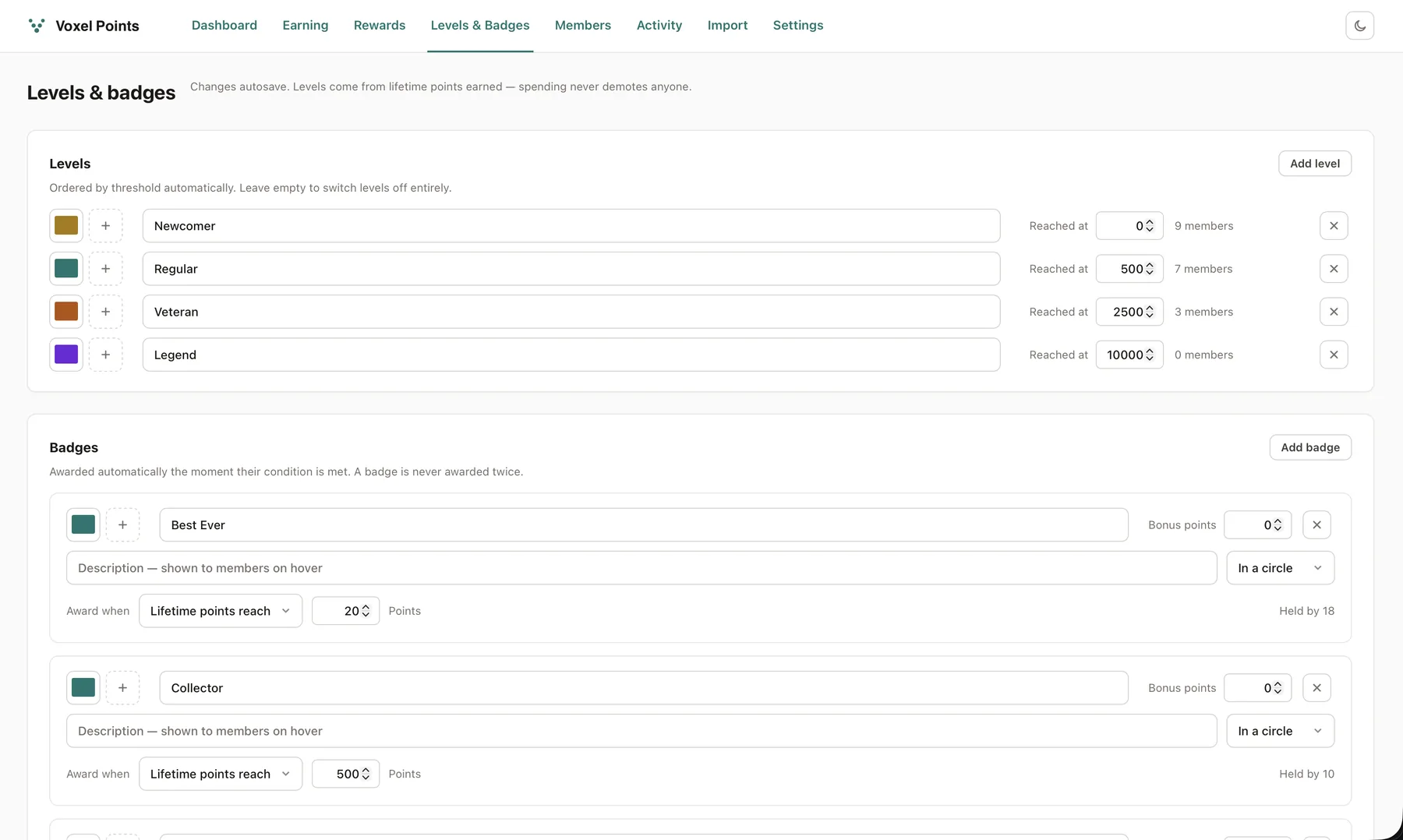View the Activity tab
This screenshot has width=1403, height=840.
[659, 26]
